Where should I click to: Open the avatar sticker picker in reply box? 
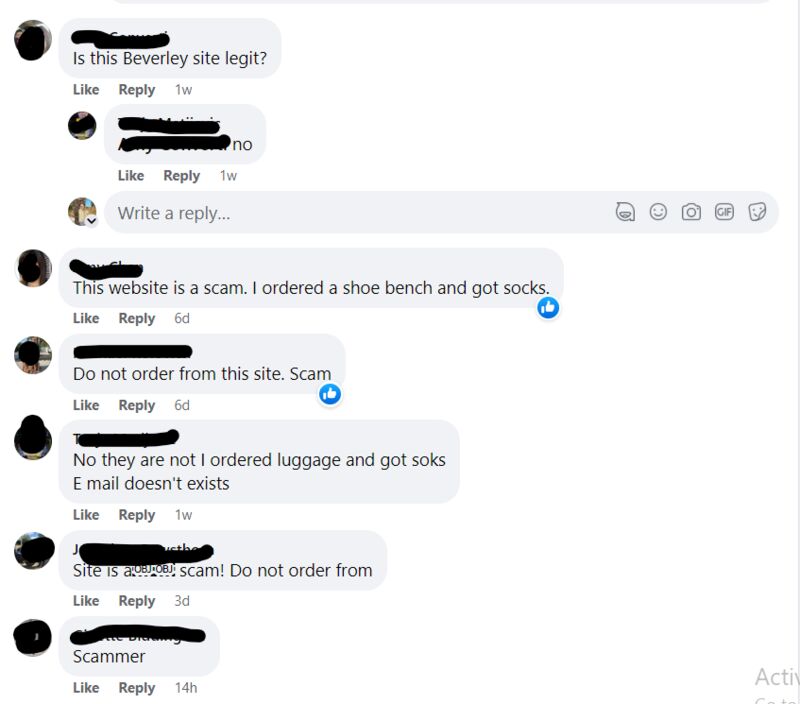click(x=625, y=212)
